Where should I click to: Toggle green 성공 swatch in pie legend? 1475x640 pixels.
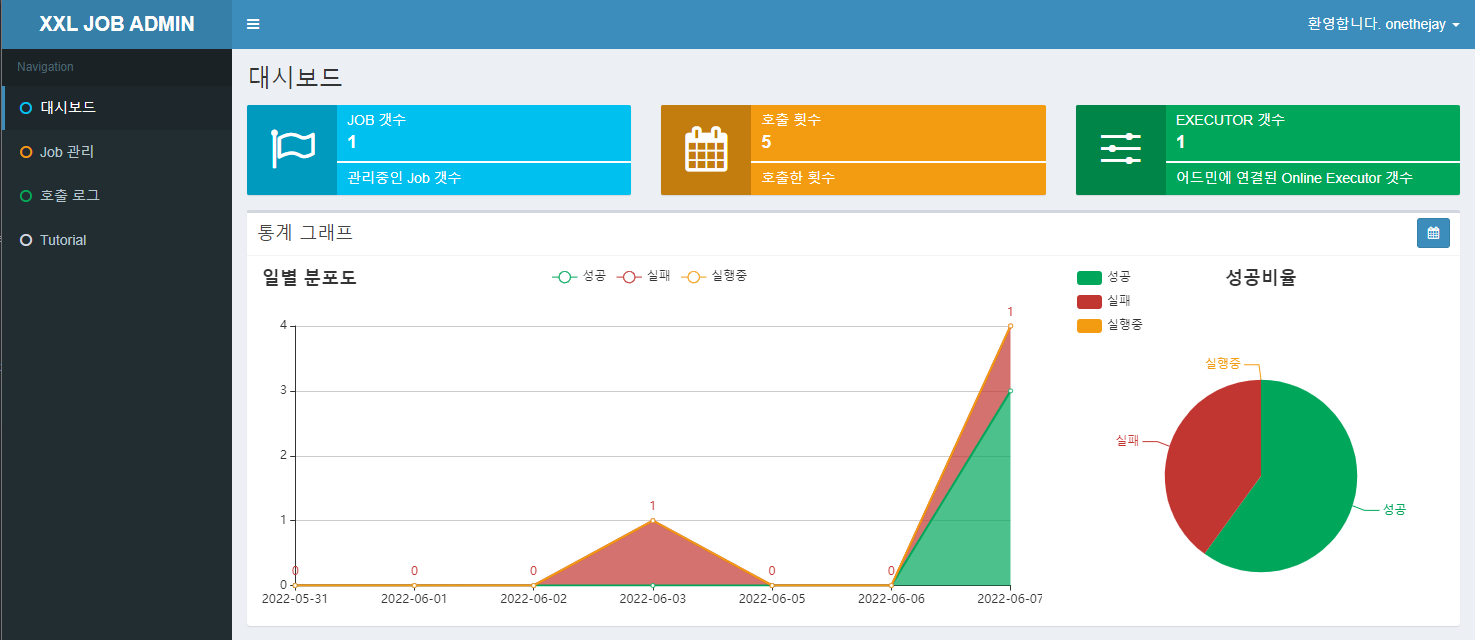[1089, 277]
